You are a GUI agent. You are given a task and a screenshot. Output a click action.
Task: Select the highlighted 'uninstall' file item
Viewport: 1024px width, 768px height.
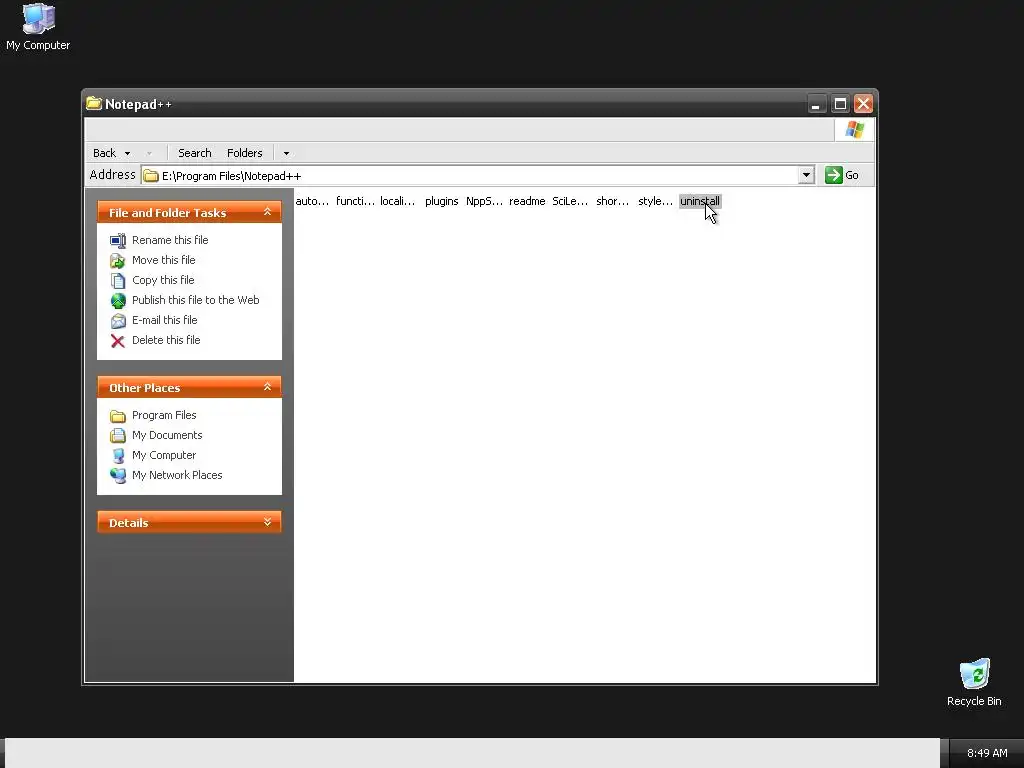tap(699, 201)
